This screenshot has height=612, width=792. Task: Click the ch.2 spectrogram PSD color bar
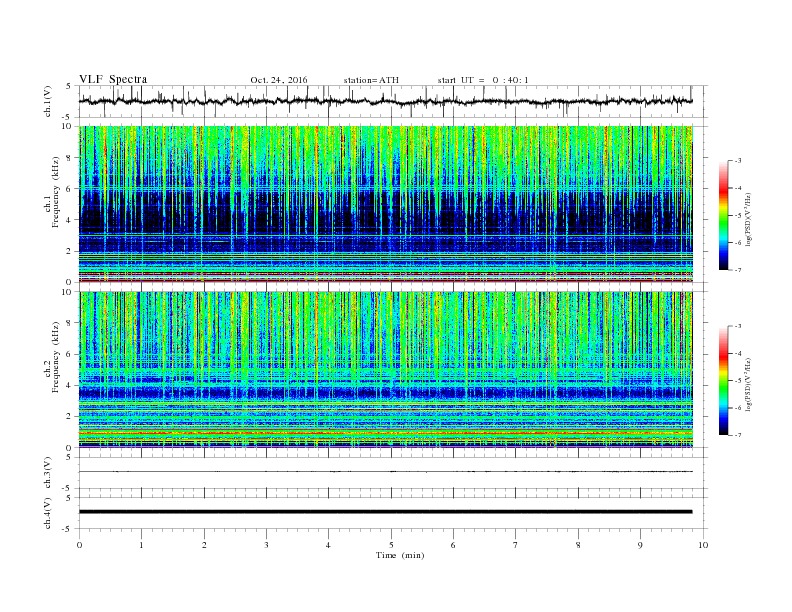[x=724, y=380]
